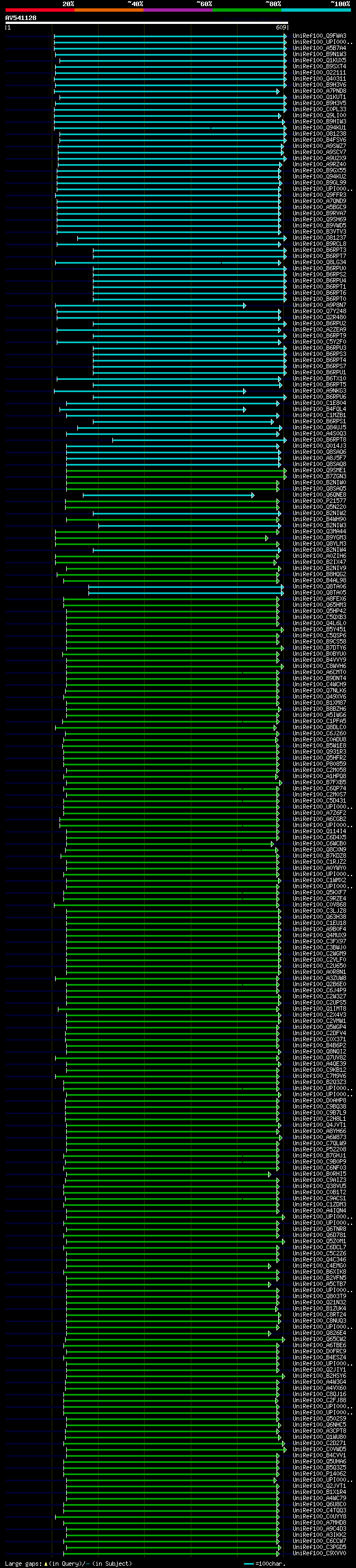The image size is (356, 1568).
Task: Click the white AV541128 query bar
Action: point(147,22)
